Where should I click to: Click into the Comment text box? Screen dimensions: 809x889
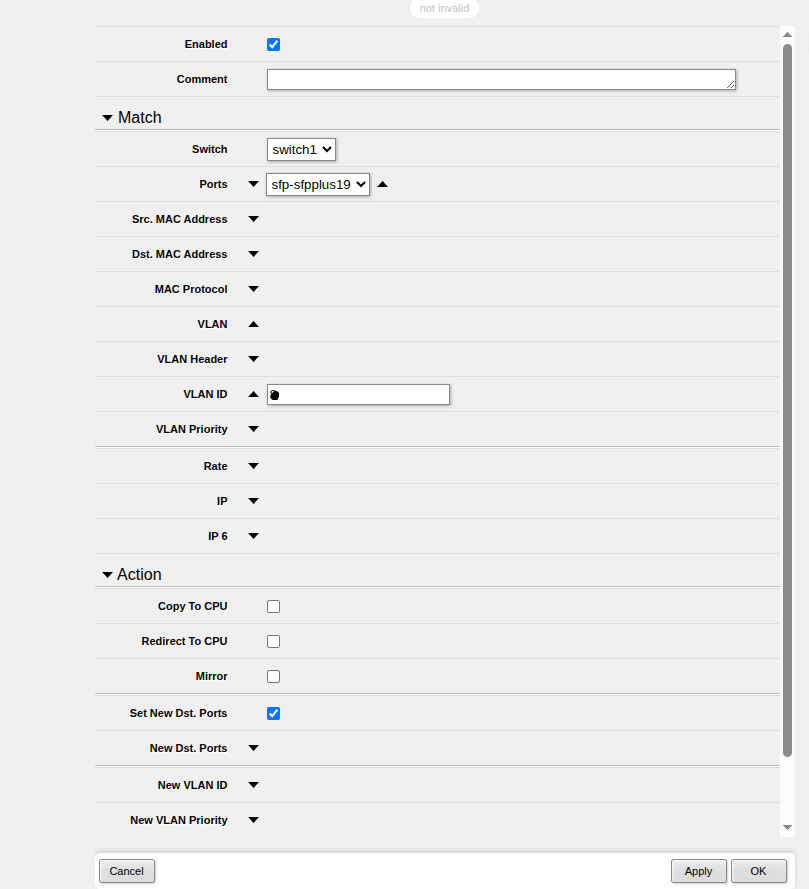(x=500, y=79)
